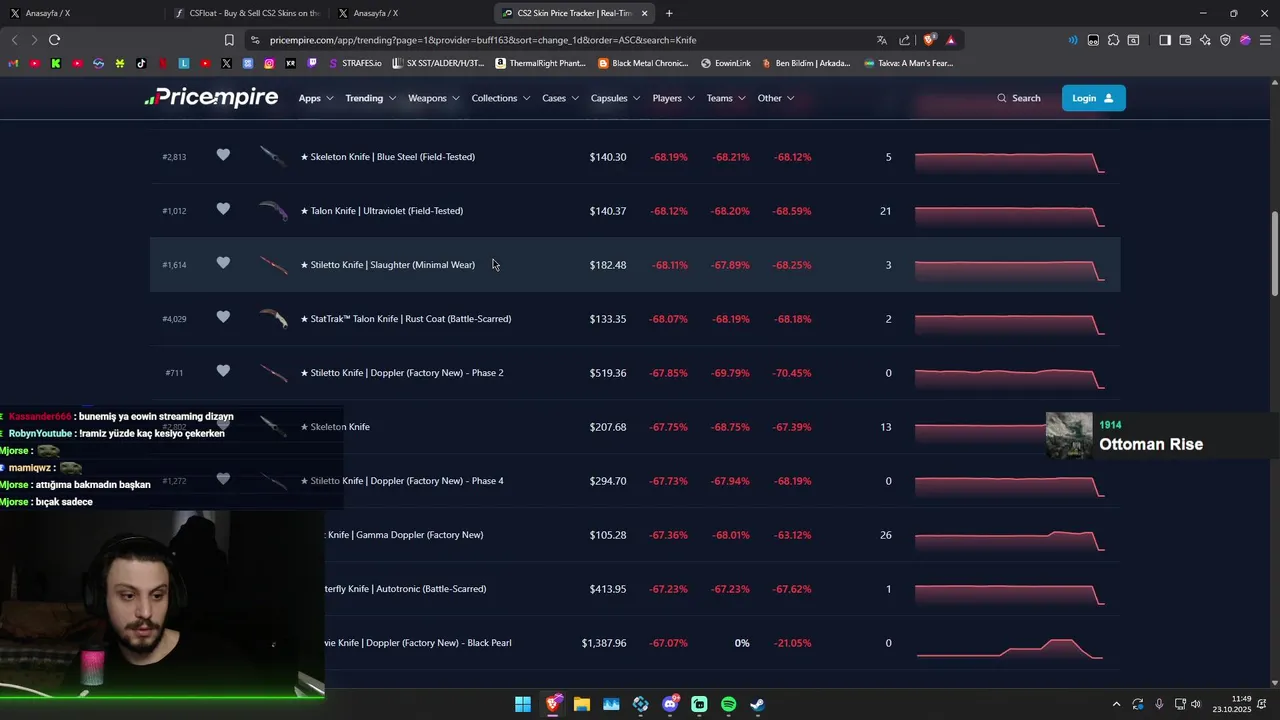Screen dimensions: 1280x720
Task: Switch to the CSFloat browser tab
Action: [x=245, y=13]
